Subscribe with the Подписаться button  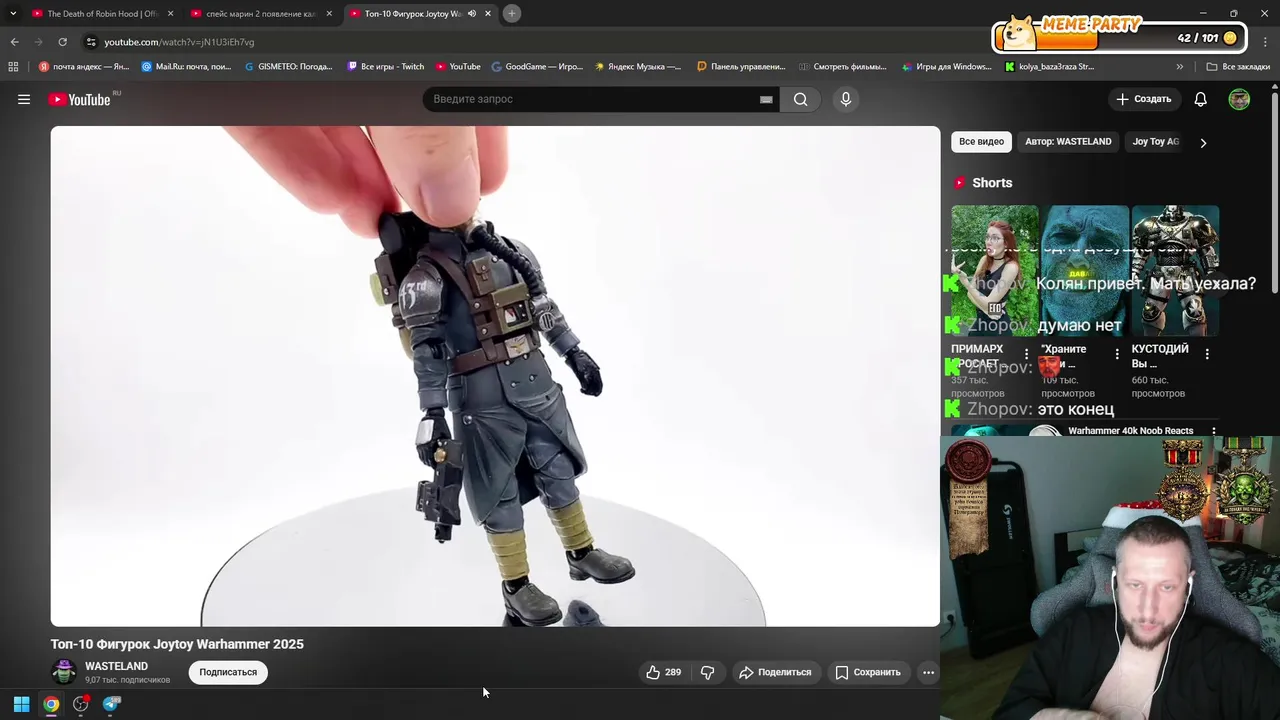point(228,672)
